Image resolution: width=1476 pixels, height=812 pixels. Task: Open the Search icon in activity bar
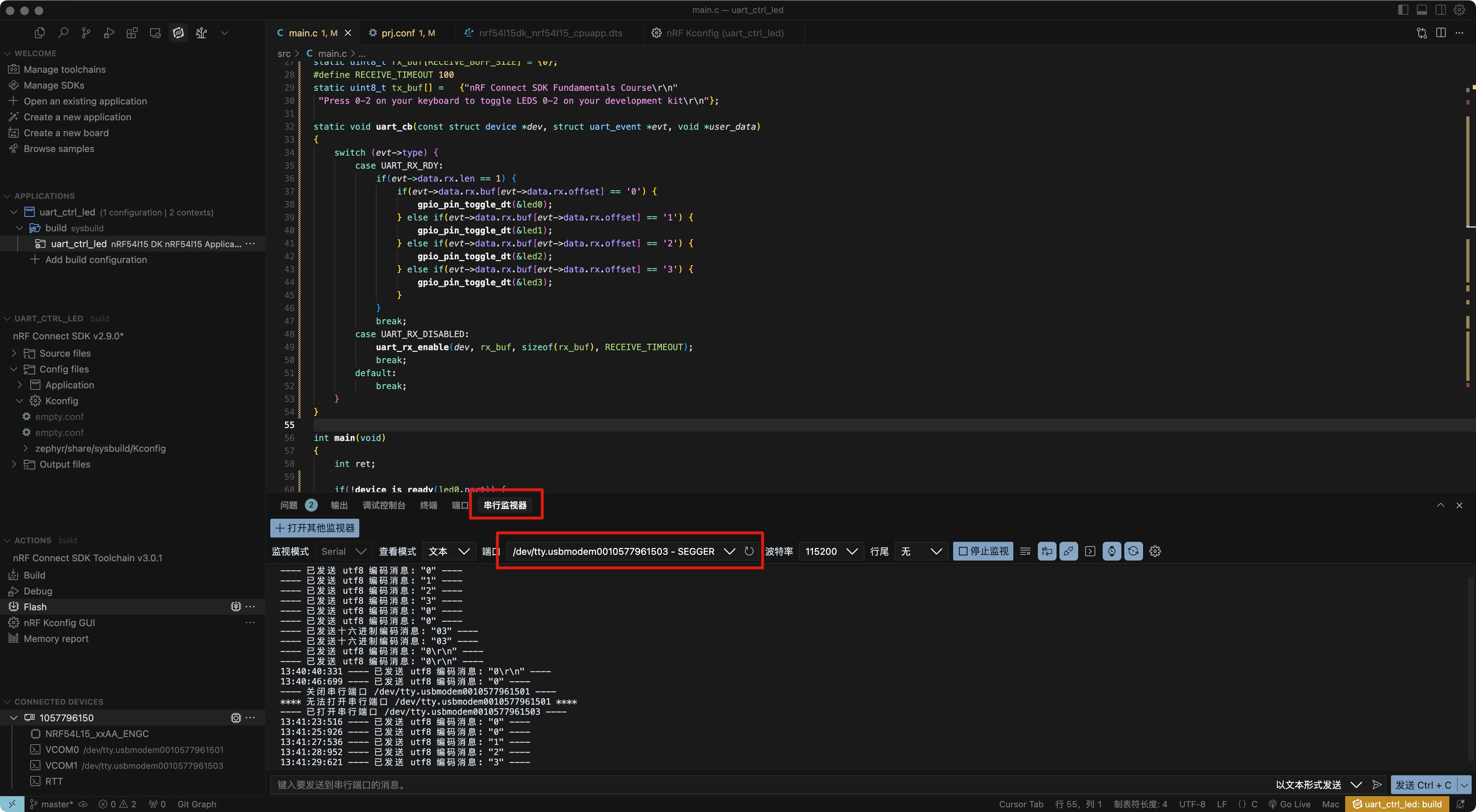tap(63, 33)
